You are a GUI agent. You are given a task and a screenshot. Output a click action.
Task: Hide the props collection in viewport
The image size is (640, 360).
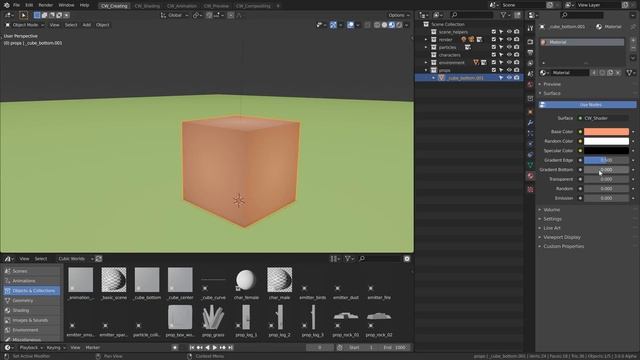point(509,70)
